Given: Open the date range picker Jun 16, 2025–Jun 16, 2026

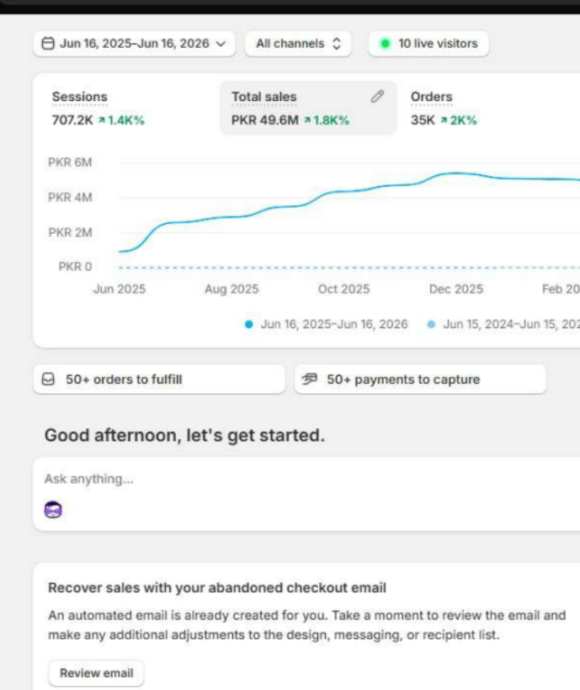Looking at the screenshot, I should [x=134, y=44].
